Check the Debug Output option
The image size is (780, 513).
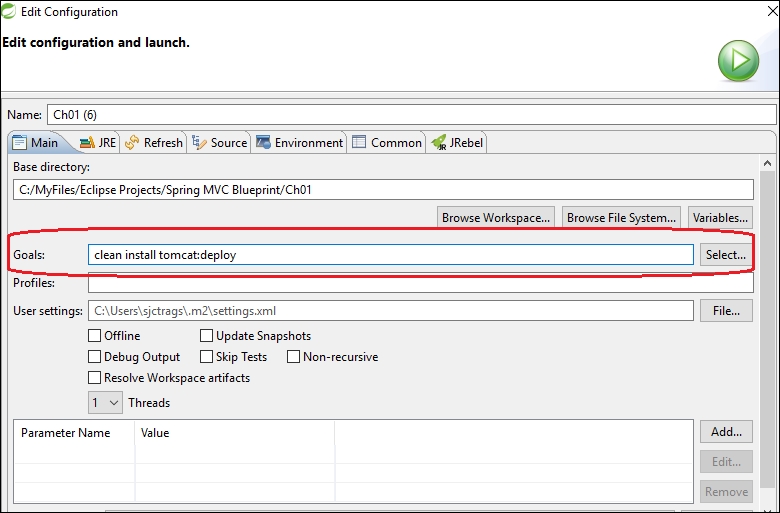95,357
